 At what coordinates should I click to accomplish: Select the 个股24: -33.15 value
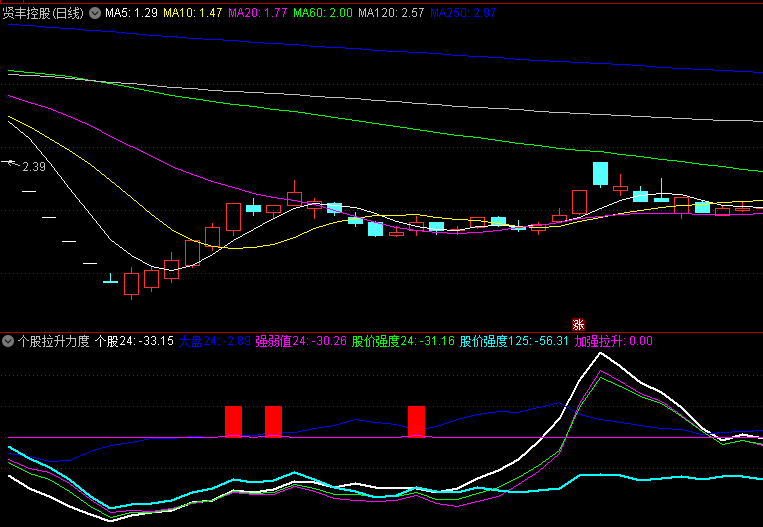(134, 341)
